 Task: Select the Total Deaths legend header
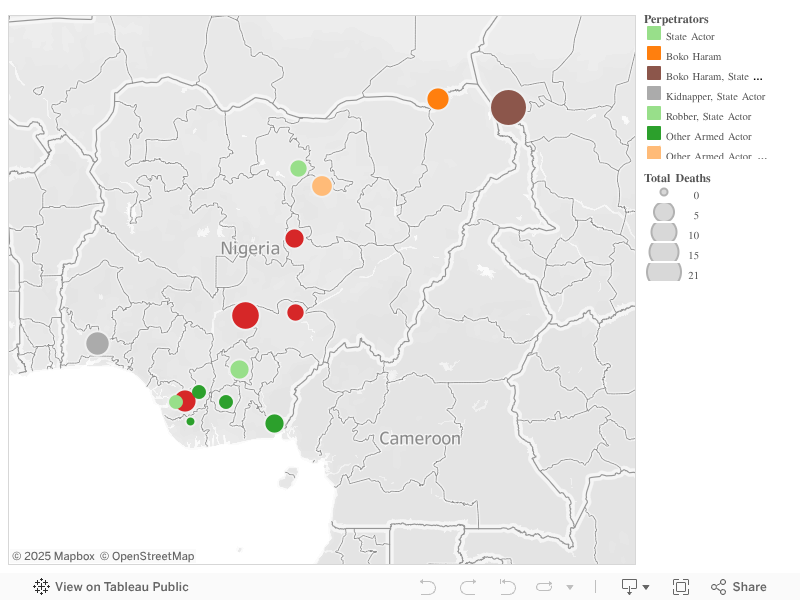click(x=679, y=178)
